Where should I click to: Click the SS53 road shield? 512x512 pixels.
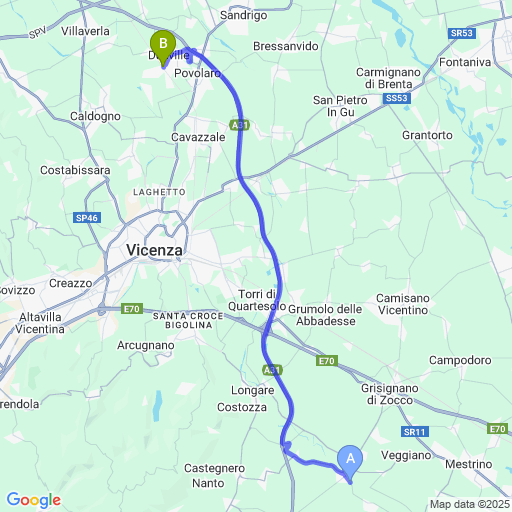397,98
